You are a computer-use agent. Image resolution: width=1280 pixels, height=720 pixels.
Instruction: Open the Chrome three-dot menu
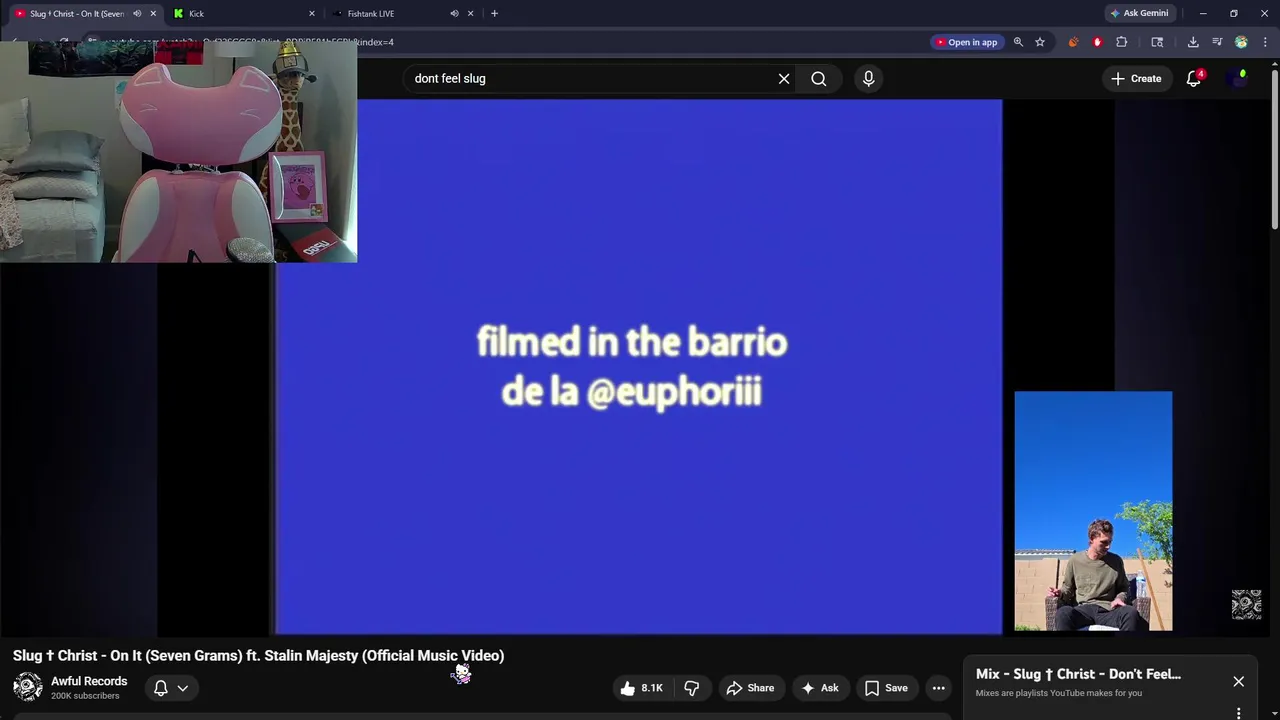(x=1265, y=42)
